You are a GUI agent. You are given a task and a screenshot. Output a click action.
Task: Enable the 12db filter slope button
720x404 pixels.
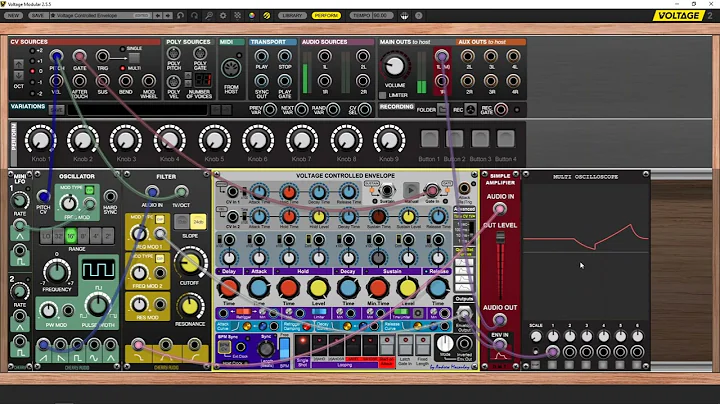click(x=182, y=222)
